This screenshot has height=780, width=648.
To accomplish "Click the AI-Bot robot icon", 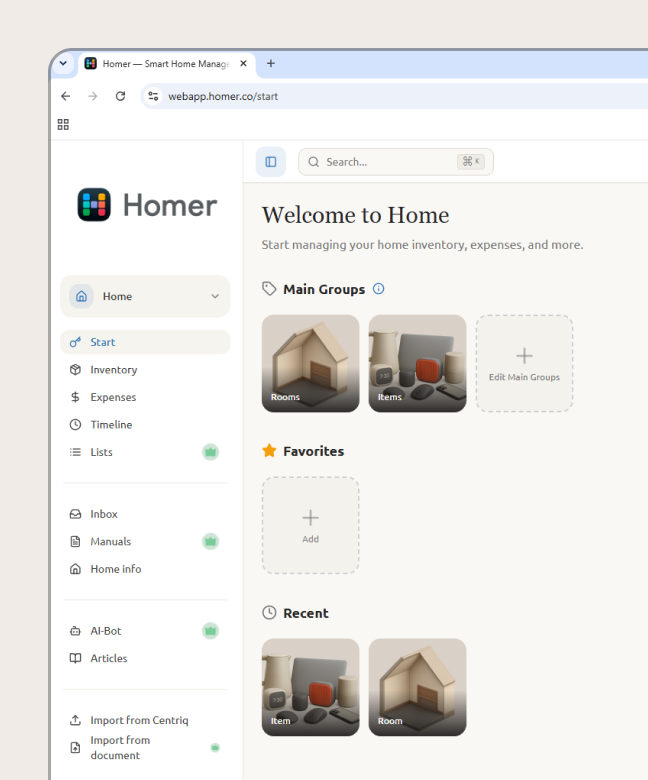I will coord(75,631).
